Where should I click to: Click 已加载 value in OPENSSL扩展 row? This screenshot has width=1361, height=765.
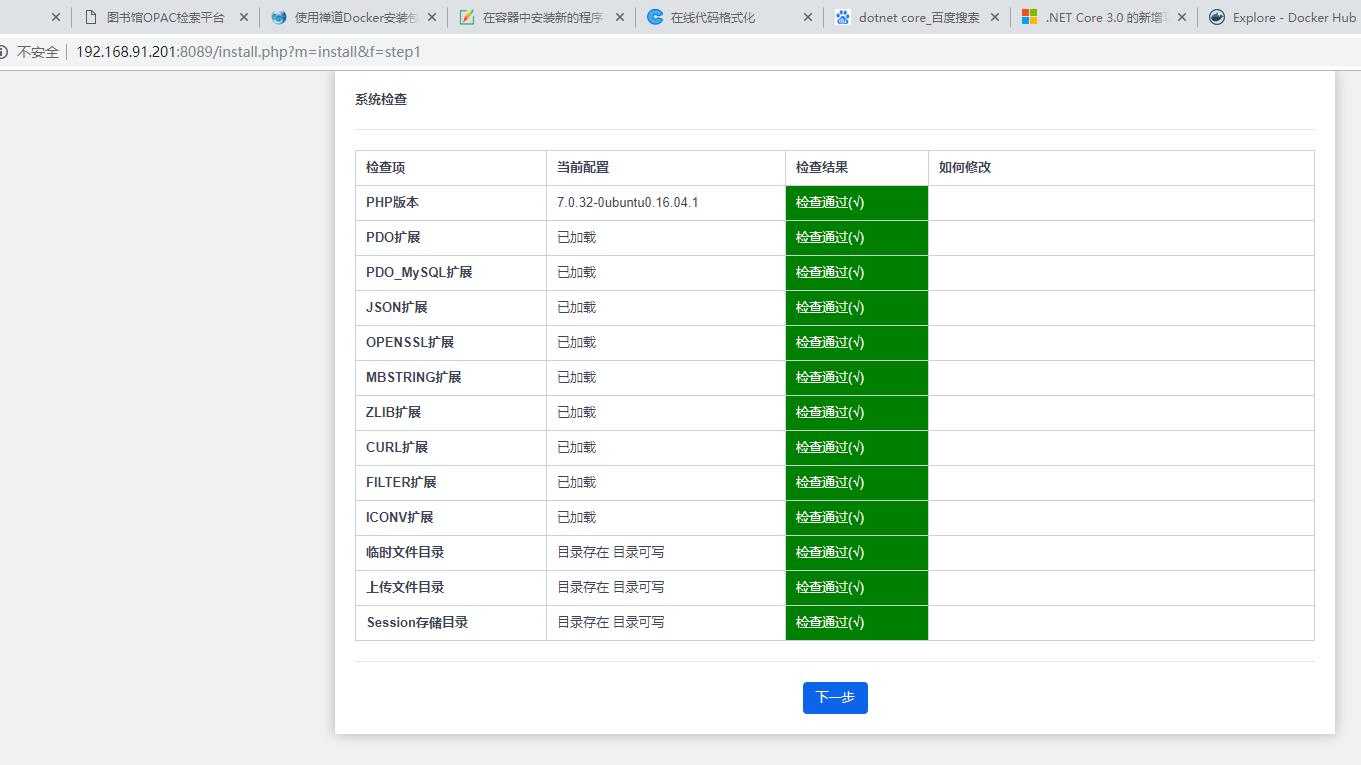(576, 342)
